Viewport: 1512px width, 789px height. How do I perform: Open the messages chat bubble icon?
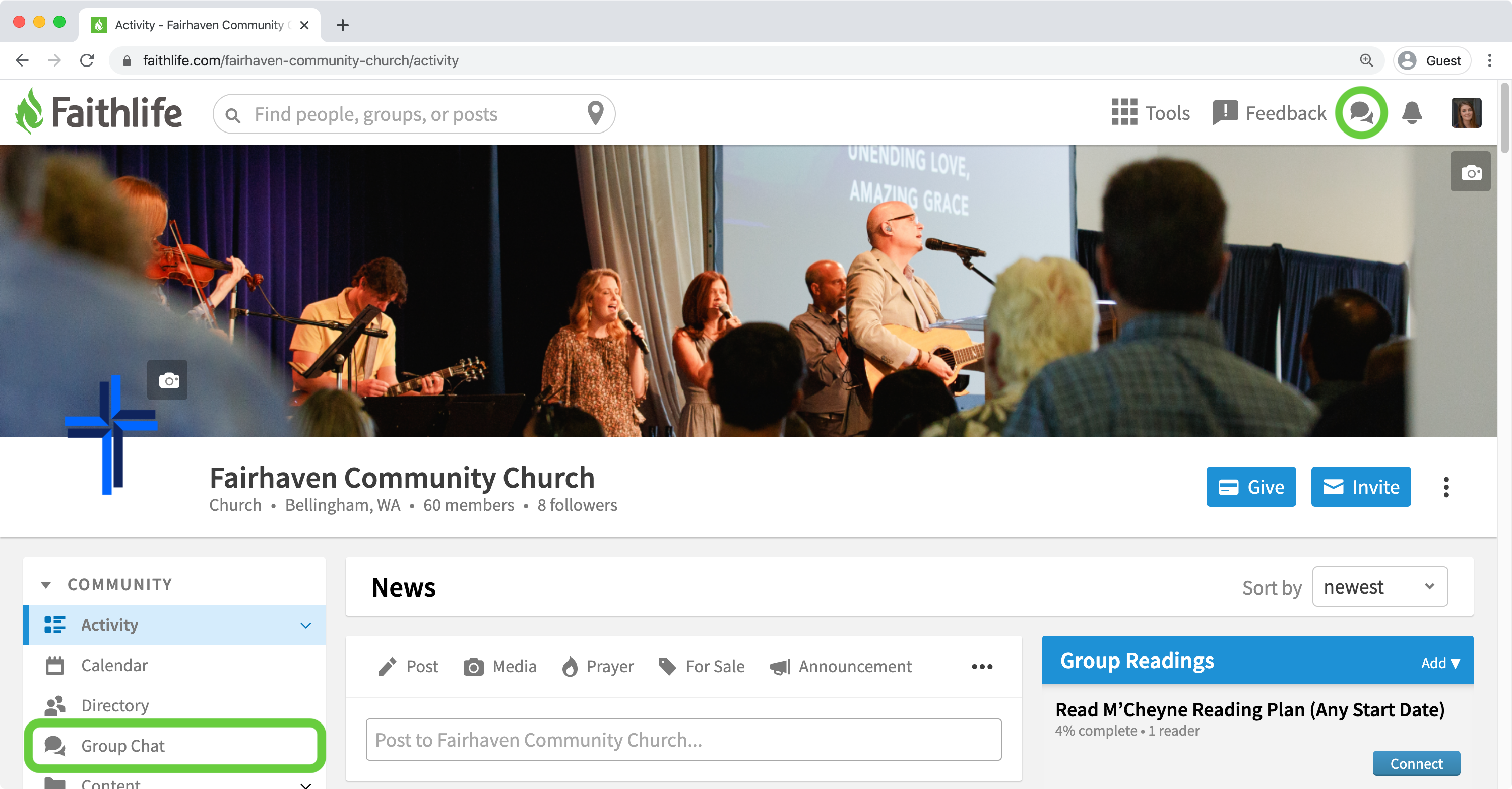[x=1361, y=113]
